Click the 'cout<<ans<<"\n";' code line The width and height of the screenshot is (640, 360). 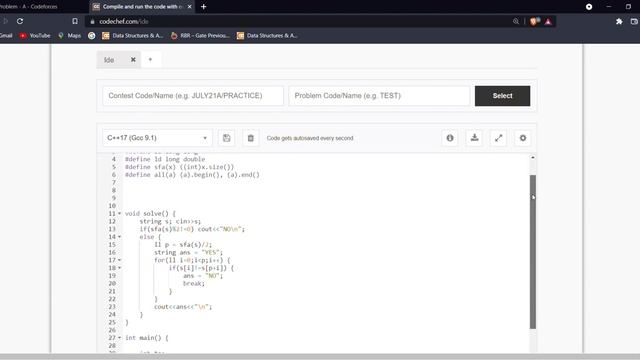(x=183, y=307)
